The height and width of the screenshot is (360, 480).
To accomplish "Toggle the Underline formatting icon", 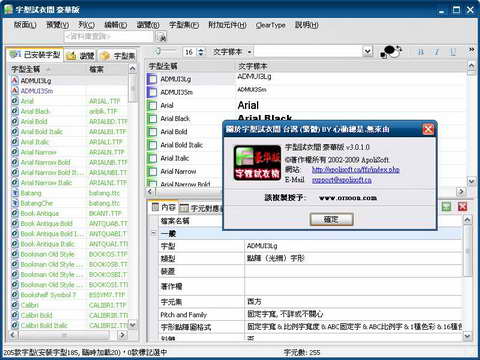I will 453,52.
